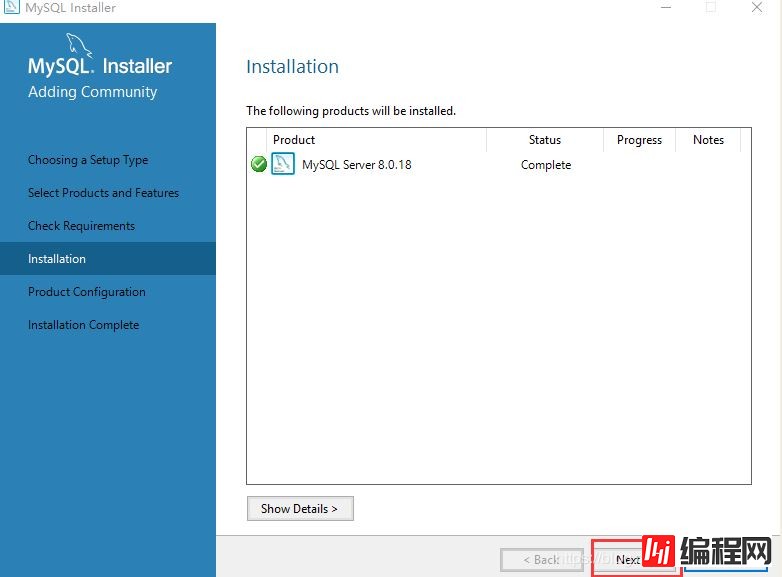The width and height of the screenshot is (782, 577).
Task: Click the Progress column header
Action: coord(639,140)
